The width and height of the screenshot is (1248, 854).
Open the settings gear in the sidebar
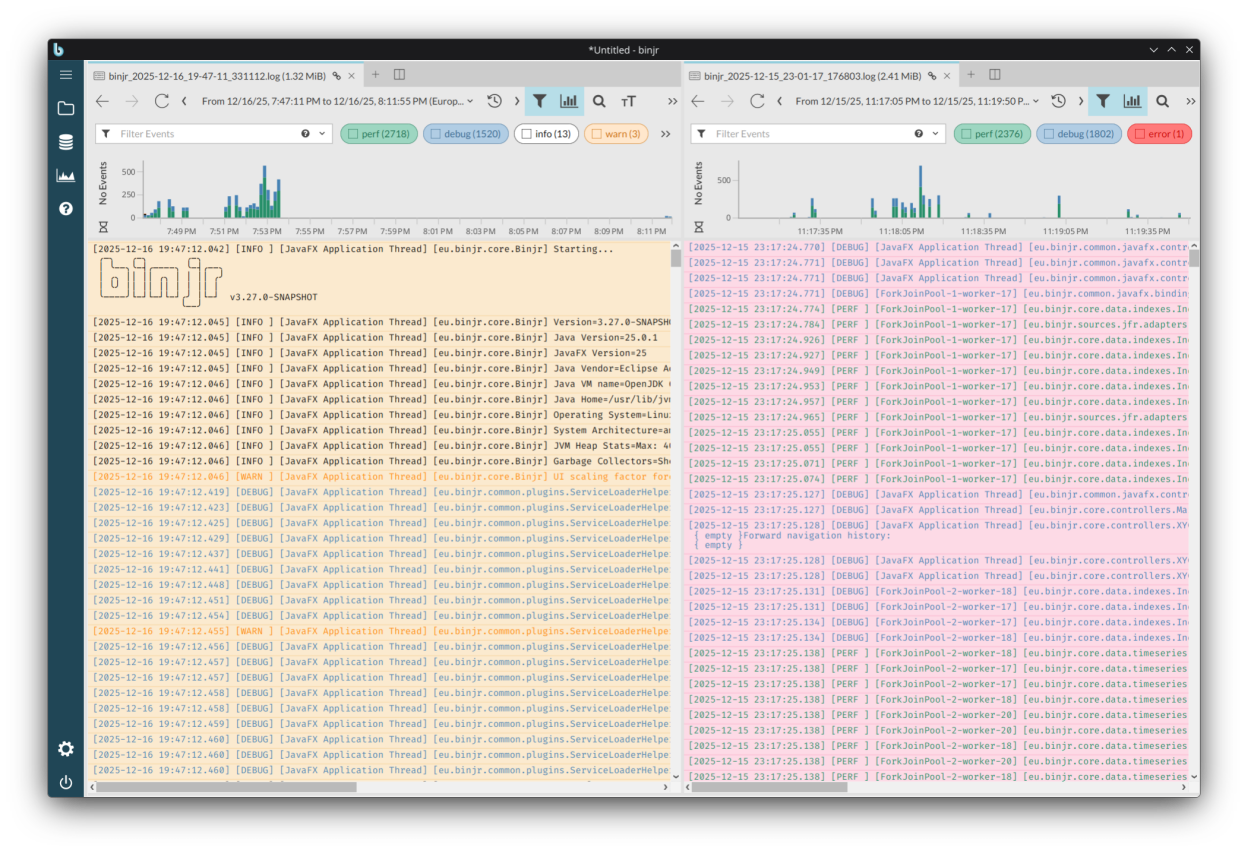click(x=66, y=749)
